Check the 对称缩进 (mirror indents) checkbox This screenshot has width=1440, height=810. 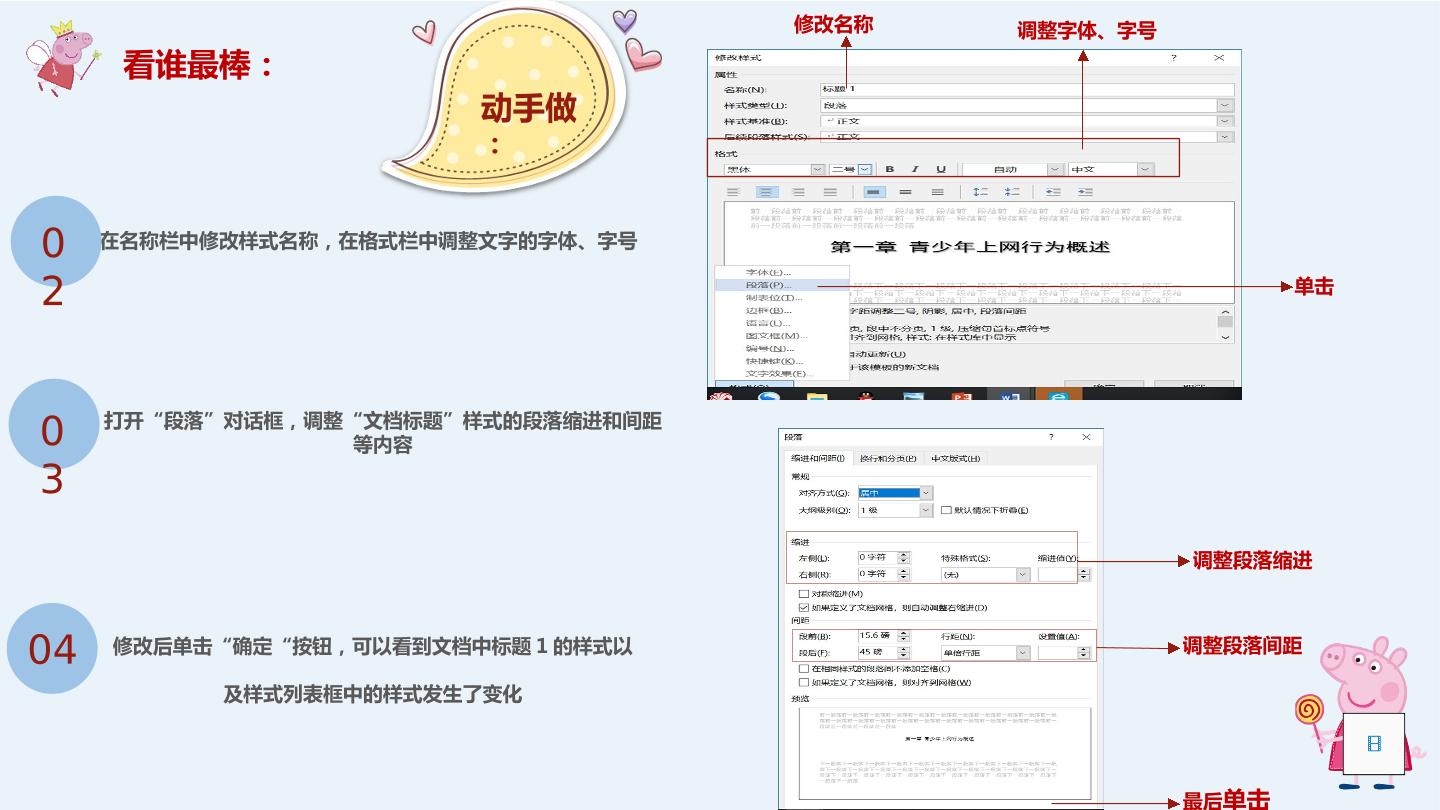(804, 594)
